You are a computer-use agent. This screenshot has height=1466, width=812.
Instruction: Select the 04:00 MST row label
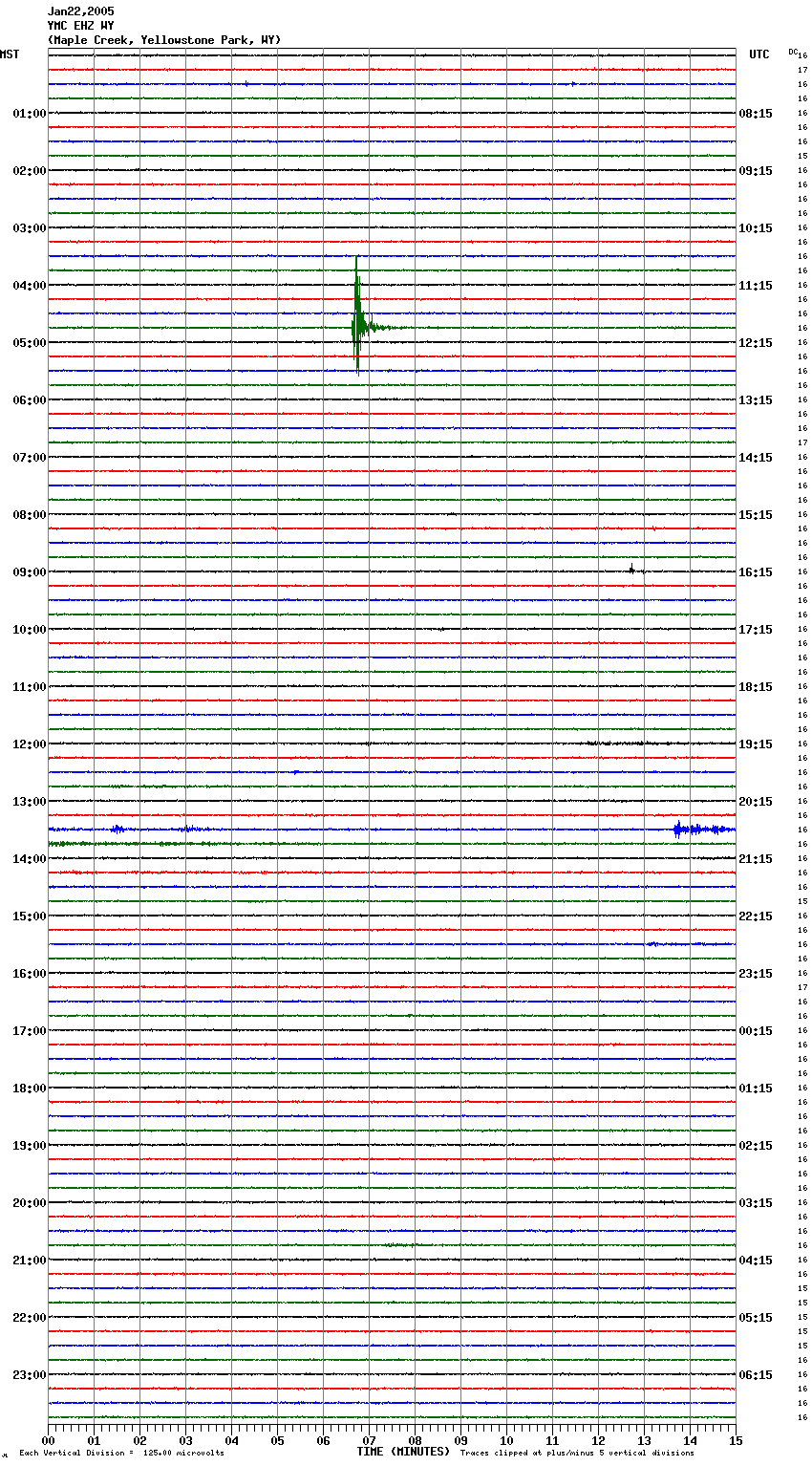pyautogui.click(x=30, y=286)
